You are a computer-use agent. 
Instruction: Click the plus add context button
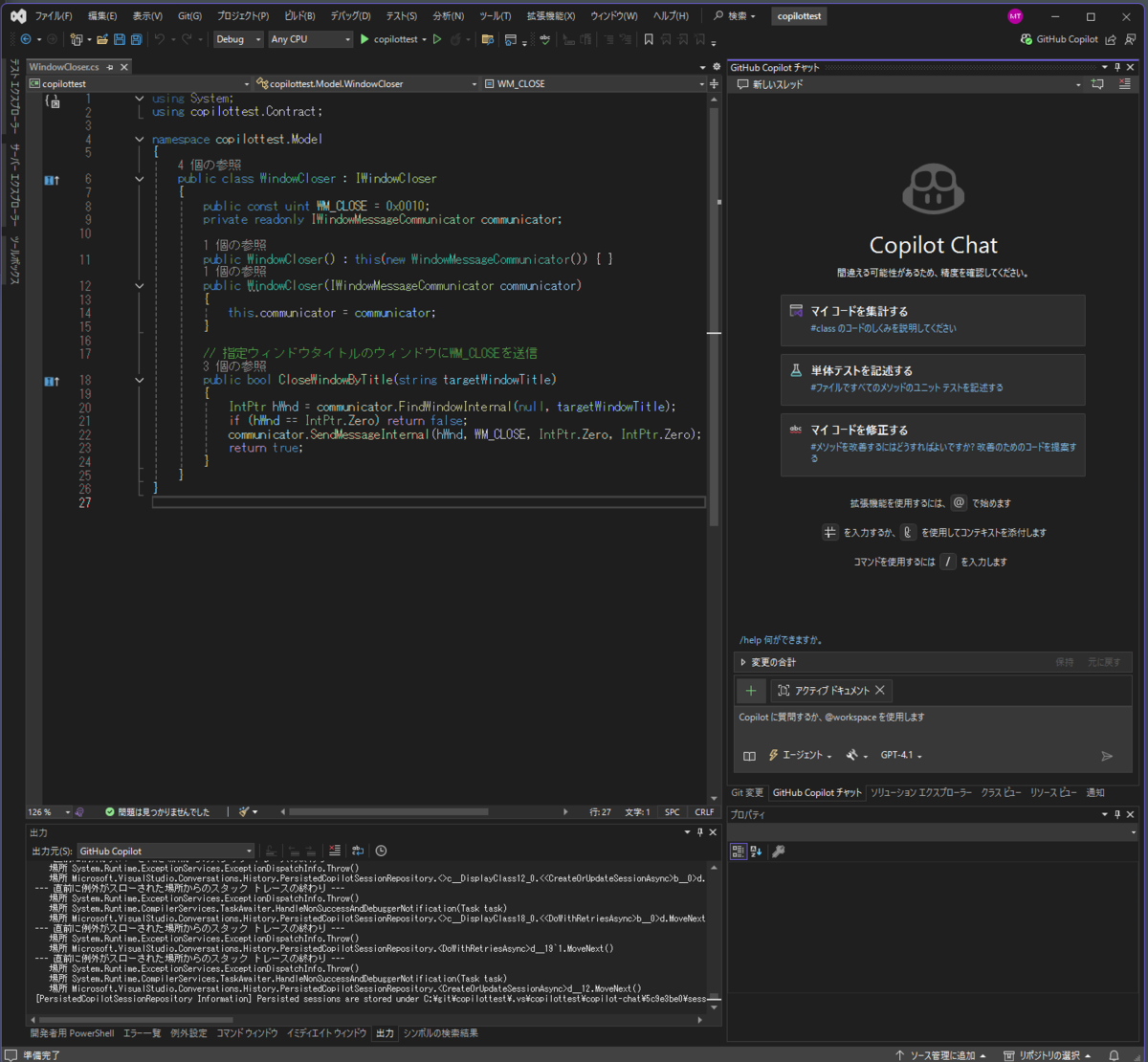tap(751, 691)
